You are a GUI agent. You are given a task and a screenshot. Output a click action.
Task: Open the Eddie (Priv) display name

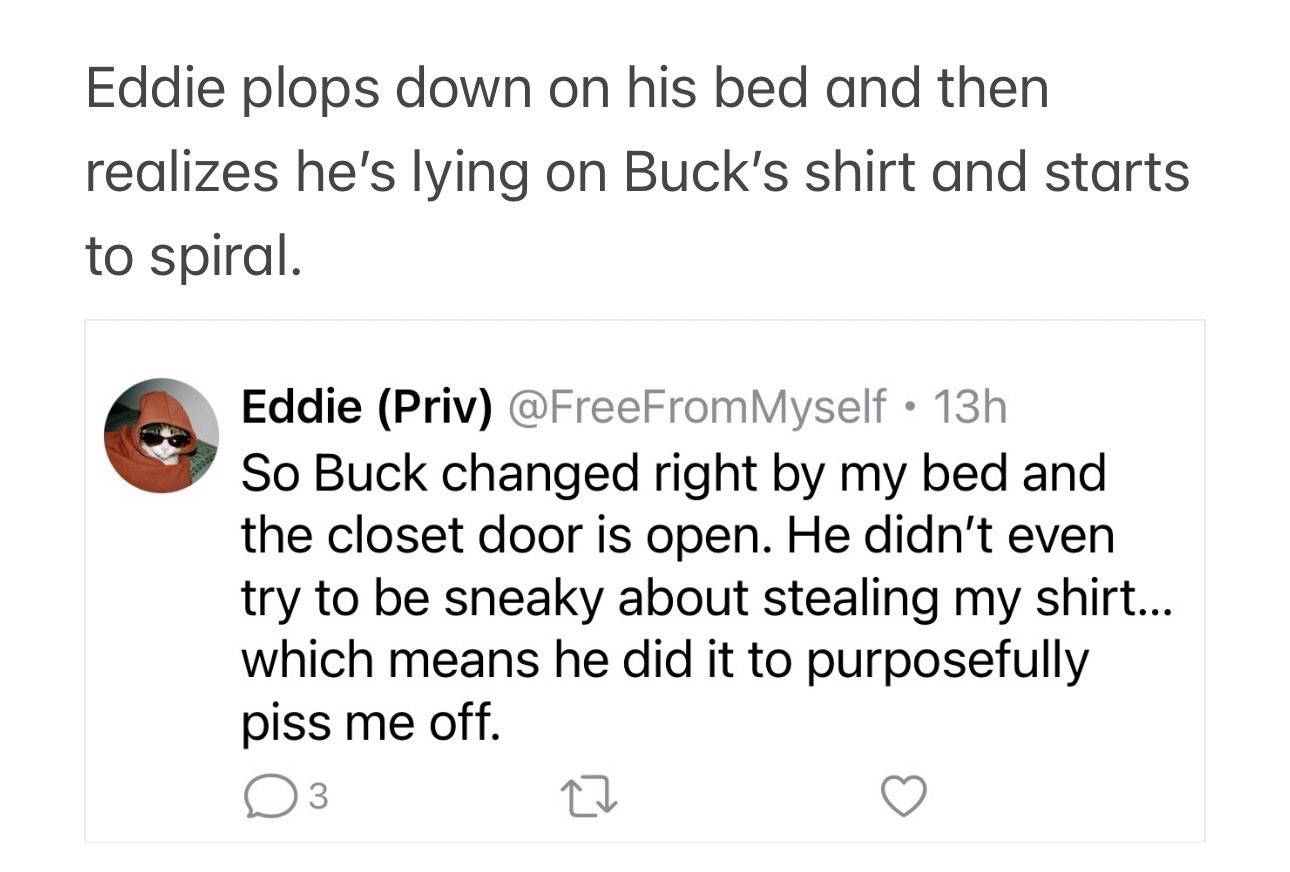point(368,407)
